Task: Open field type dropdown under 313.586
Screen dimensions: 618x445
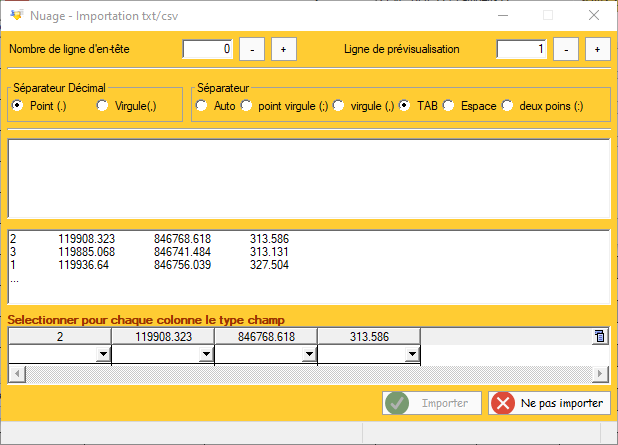Action: coord(412,354)
